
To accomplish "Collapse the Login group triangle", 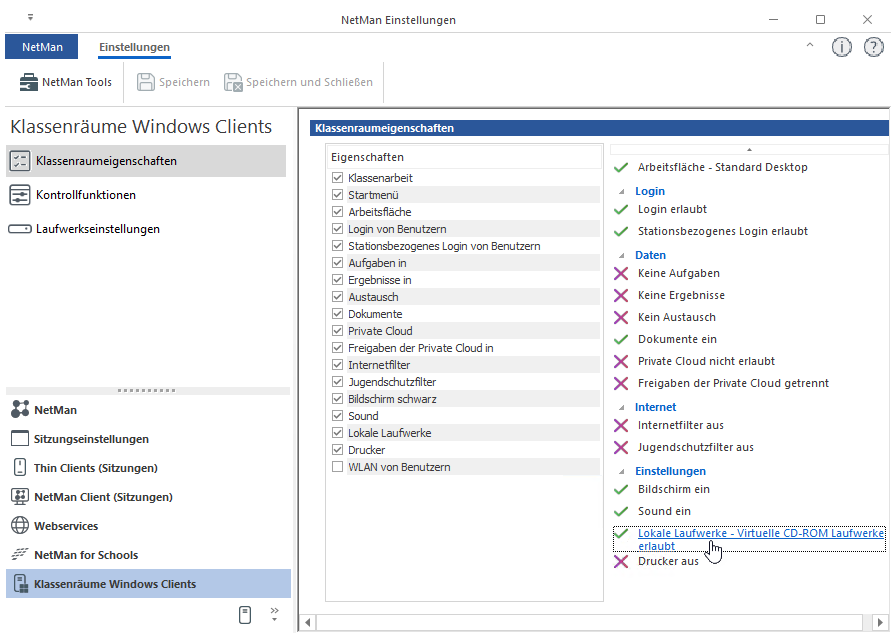I will coord(622,192).
